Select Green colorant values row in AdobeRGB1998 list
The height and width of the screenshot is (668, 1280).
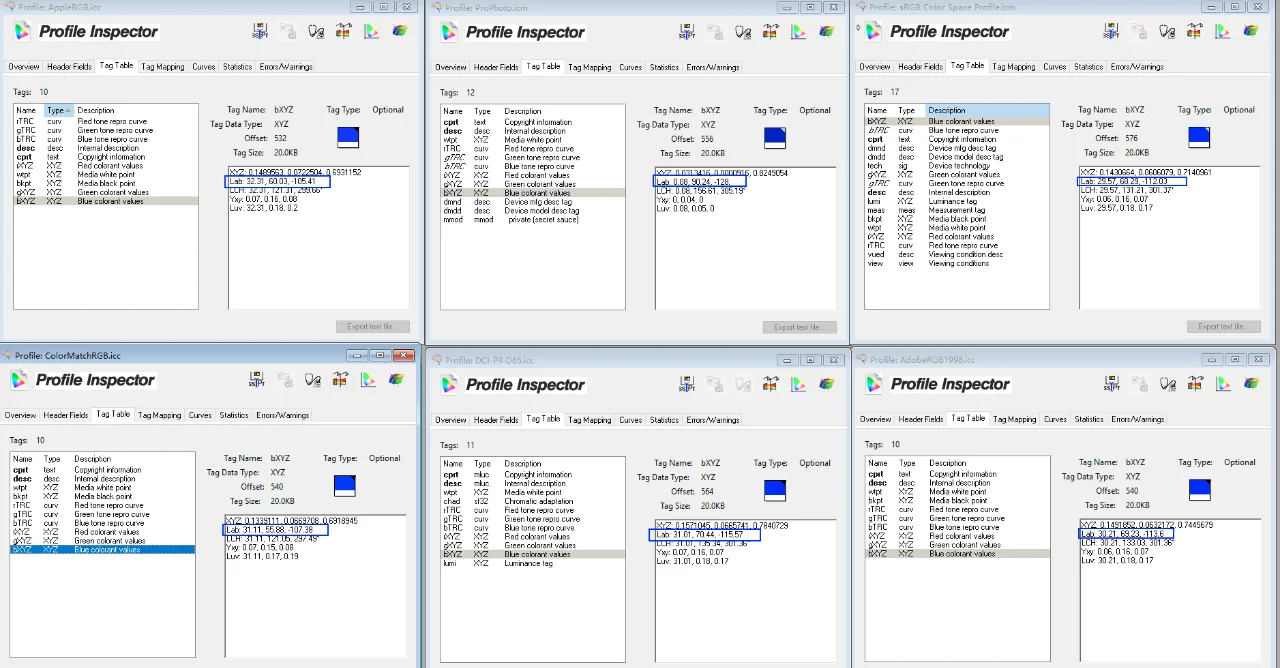point(956,545)
